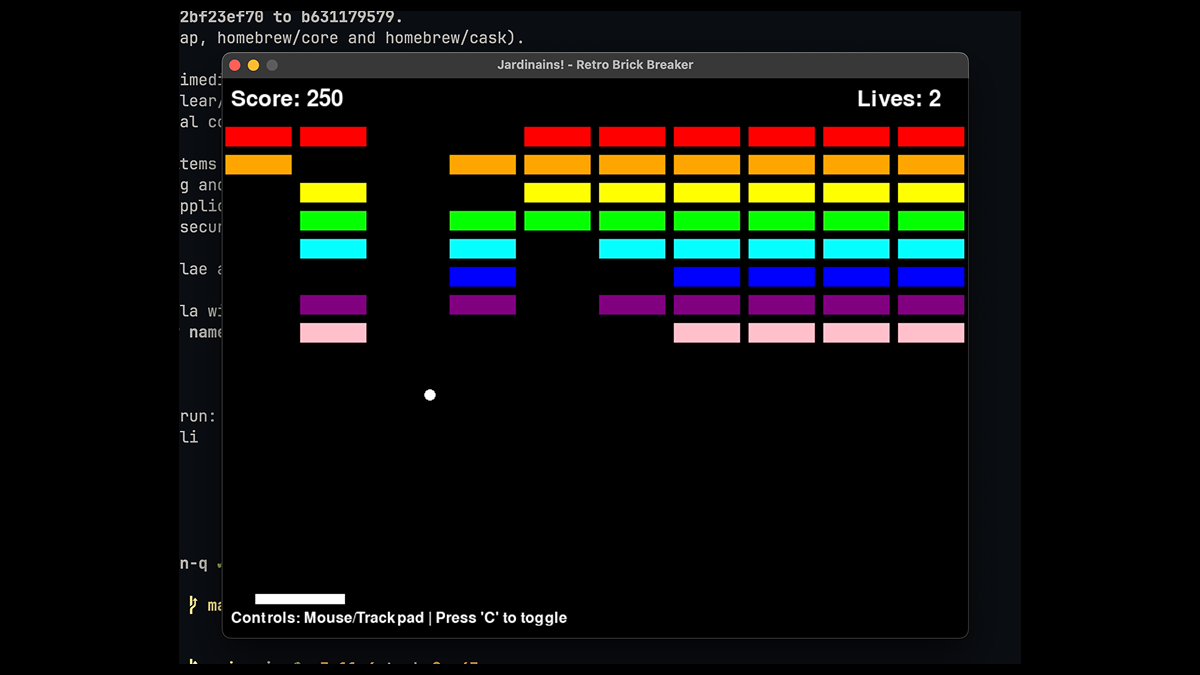The image size is (1200, 675).
Task: Click the rightmost blue brick
Action: [x=930, y=277]
